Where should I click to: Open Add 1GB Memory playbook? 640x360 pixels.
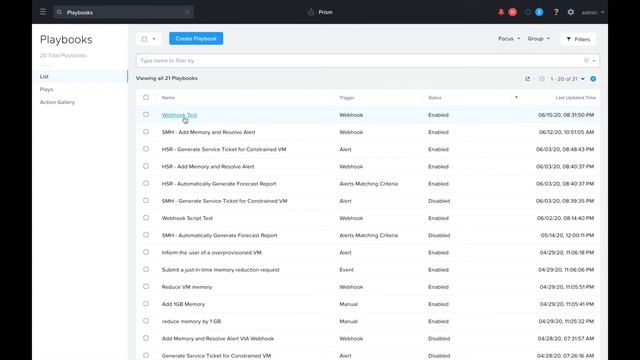[x=183, y=304]
